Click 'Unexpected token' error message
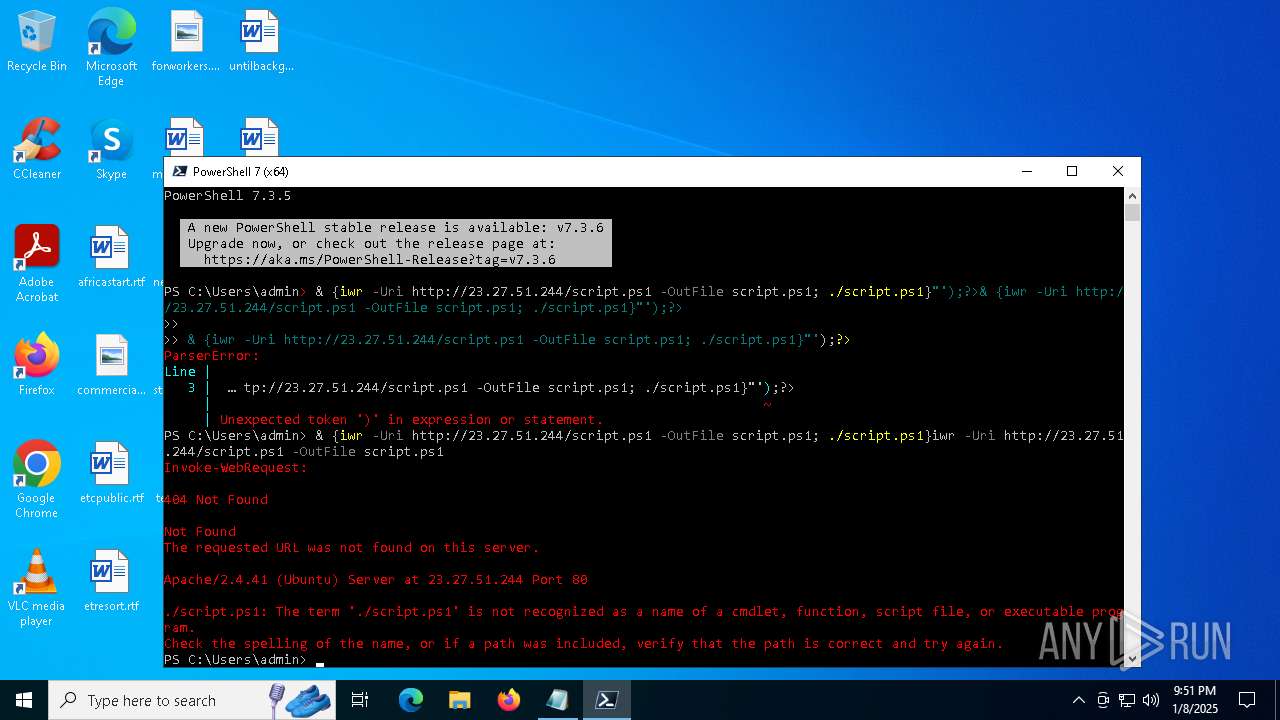The height and width of the screenshot is (720, 1280). pyautogui.click(x=412, y=420)
